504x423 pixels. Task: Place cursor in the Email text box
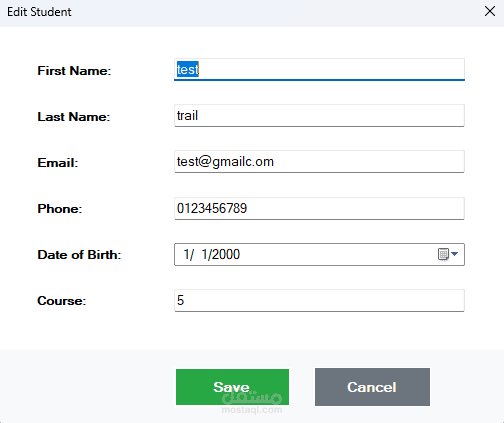tap(319, 162)
